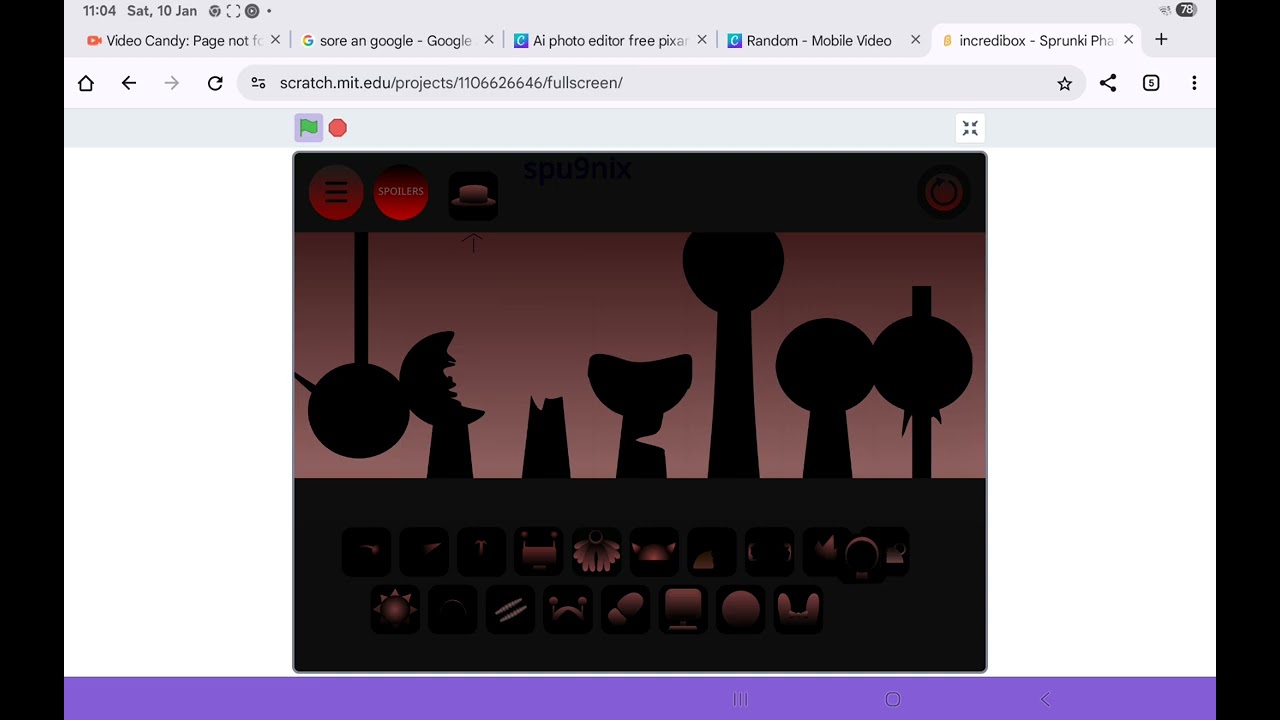1280x720 pixels.
Task: Focus the scratch.mit.edu address bar
Action: 660,83
